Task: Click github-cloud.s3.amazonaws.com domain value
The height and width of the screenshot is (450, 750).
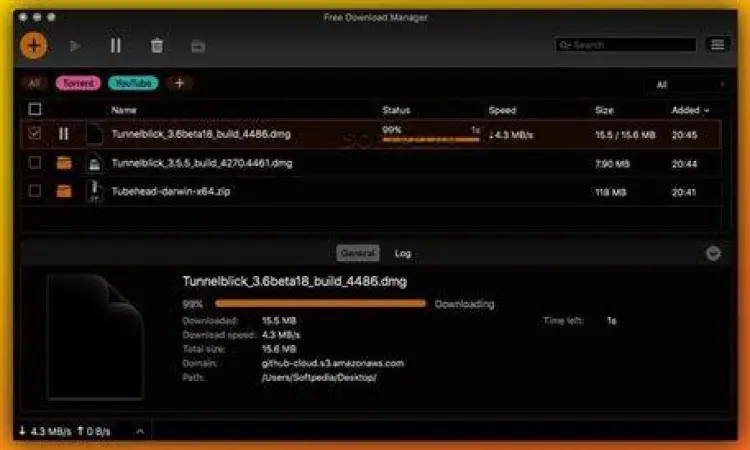Action: 332,363
